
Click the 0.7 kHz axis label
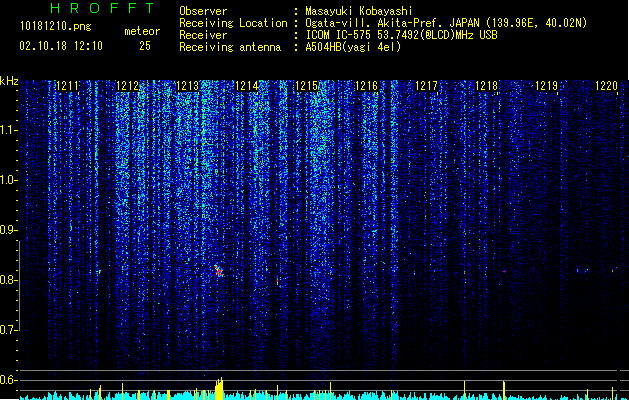[8, 330]
